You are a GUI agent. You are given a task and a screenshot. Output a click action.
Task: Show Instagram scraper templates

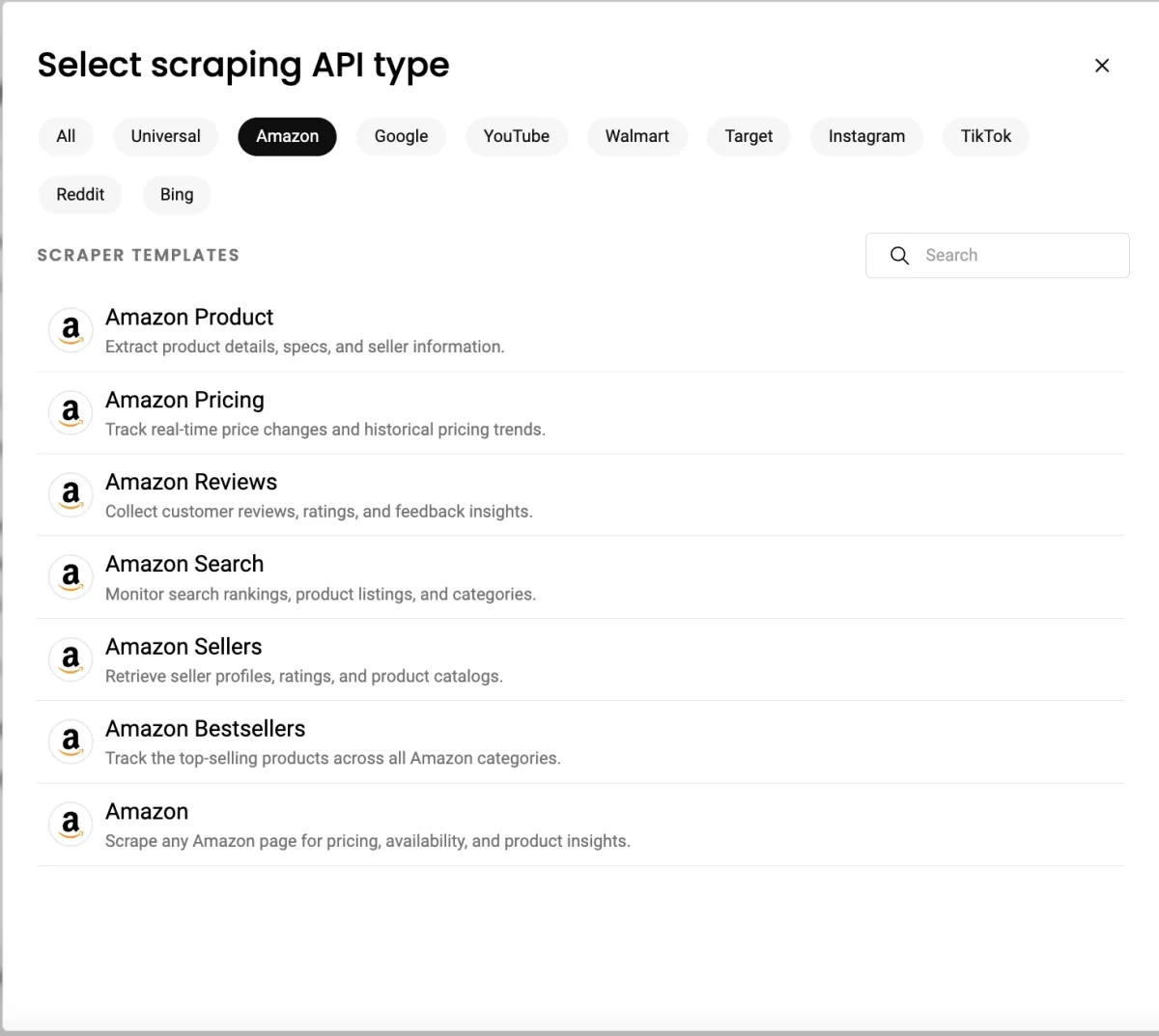[x=866, y=136]
